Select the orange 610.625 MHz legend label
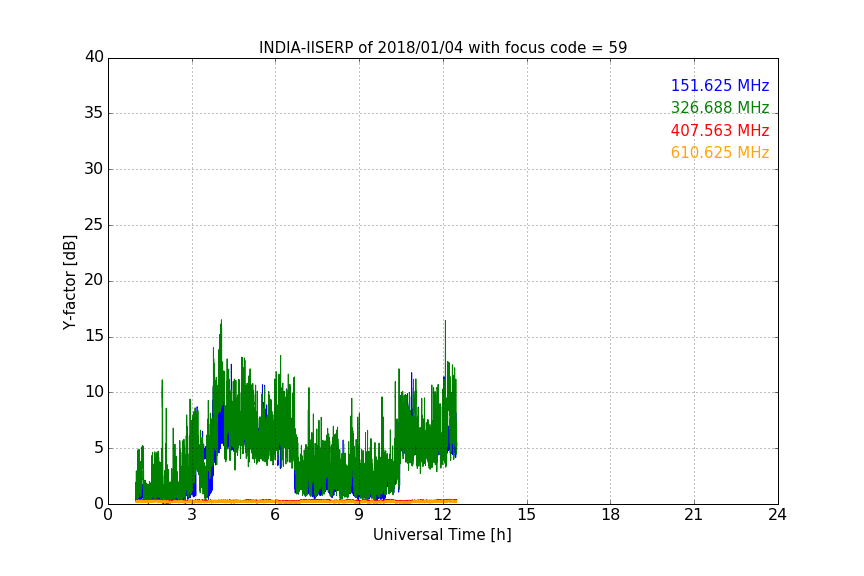 (x=720, y=153)
